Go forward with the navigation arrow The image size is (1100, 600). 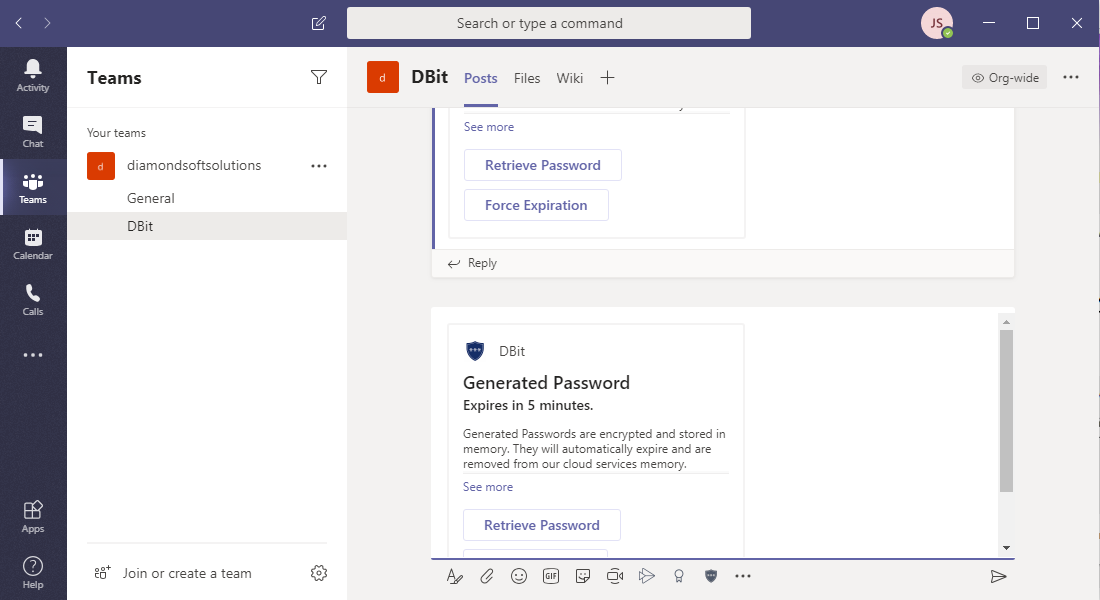pyautogui.click(x=47, y=23)
